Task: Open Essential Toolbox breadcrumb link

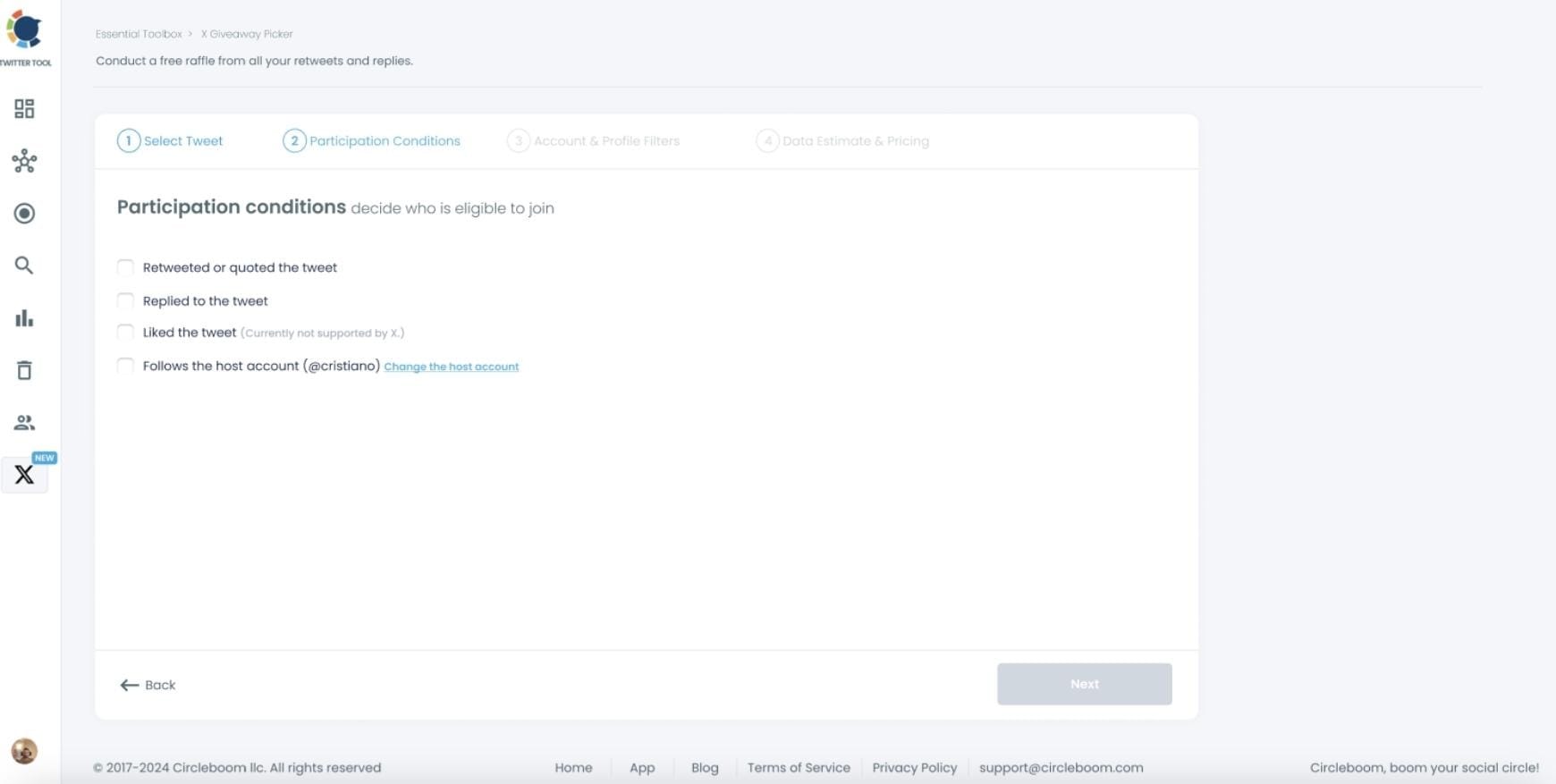Action: (139, 34)
